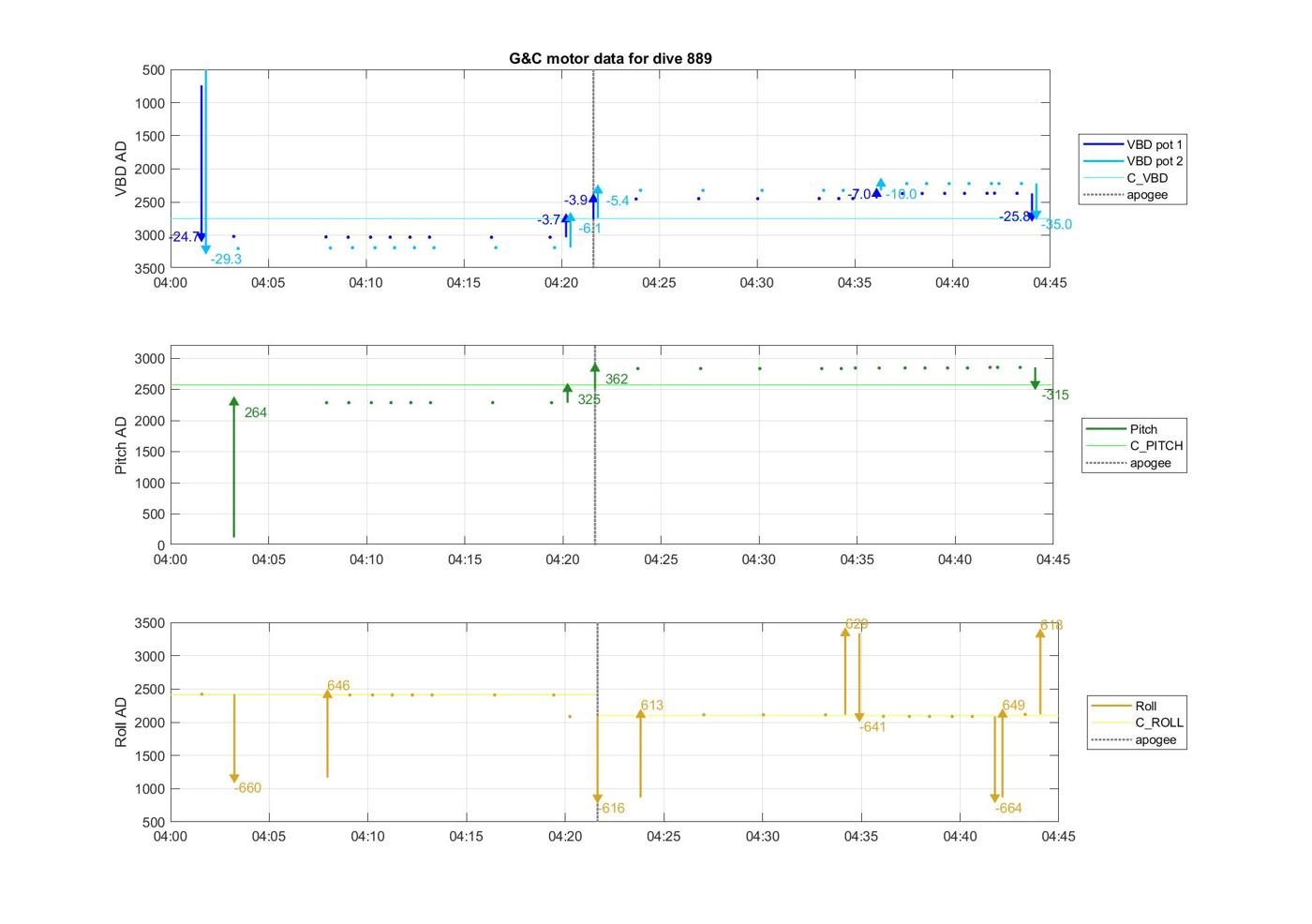Select the "Roll AD" y-axis label

pyautogui.click(x=121, y=722)
